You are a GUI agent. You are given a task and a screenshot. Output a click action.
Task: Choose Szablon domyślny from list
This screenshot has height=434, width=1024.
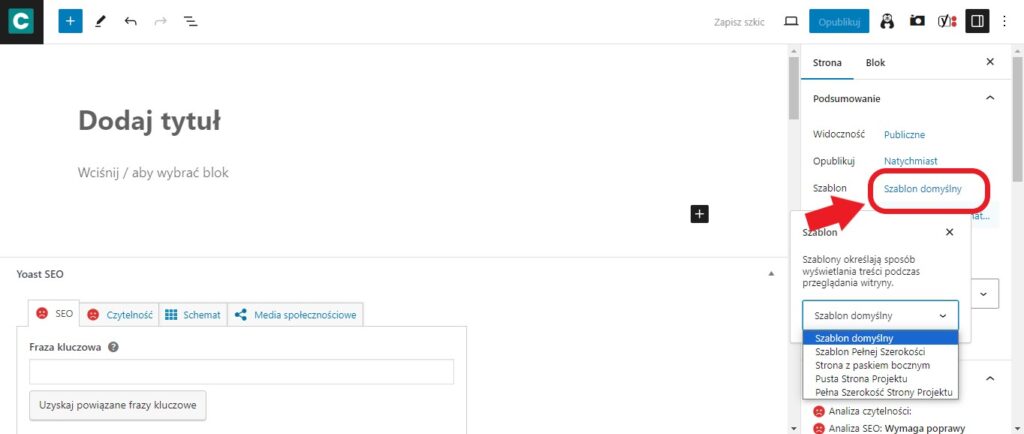pos(880,338)
